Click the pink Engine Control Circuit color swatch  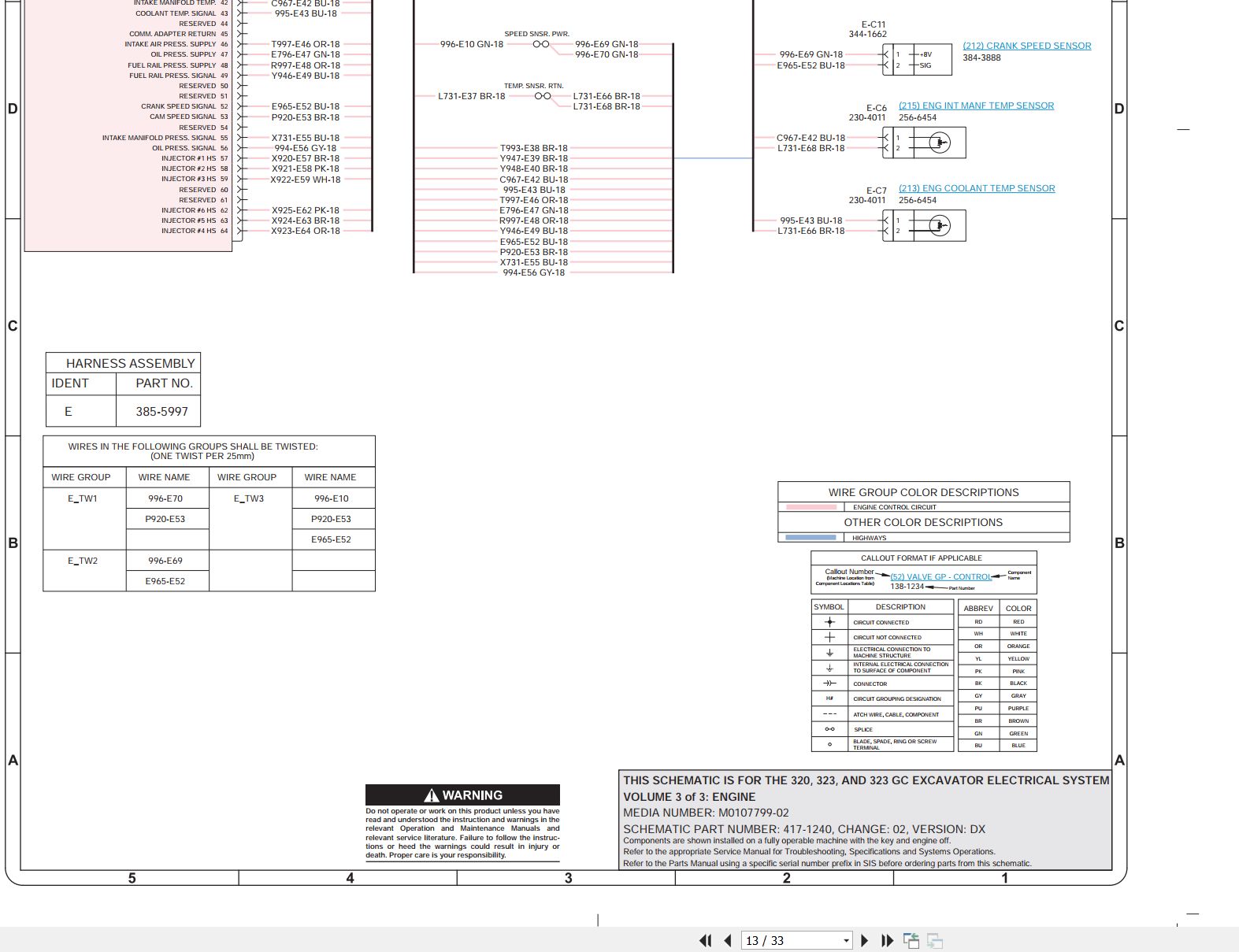coord(811,507)
